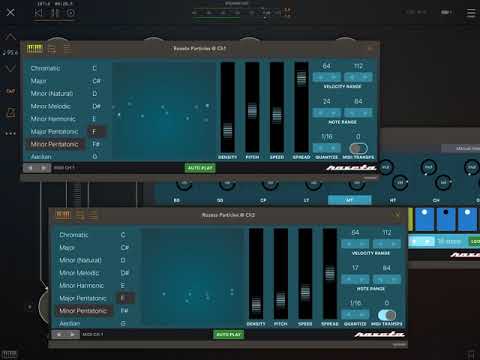The height and width of the screenshot is (360, 480).
Task: Tap list icon in Particles Ch2 title bar
Action: pyautogui.click(x=92, y=215)
